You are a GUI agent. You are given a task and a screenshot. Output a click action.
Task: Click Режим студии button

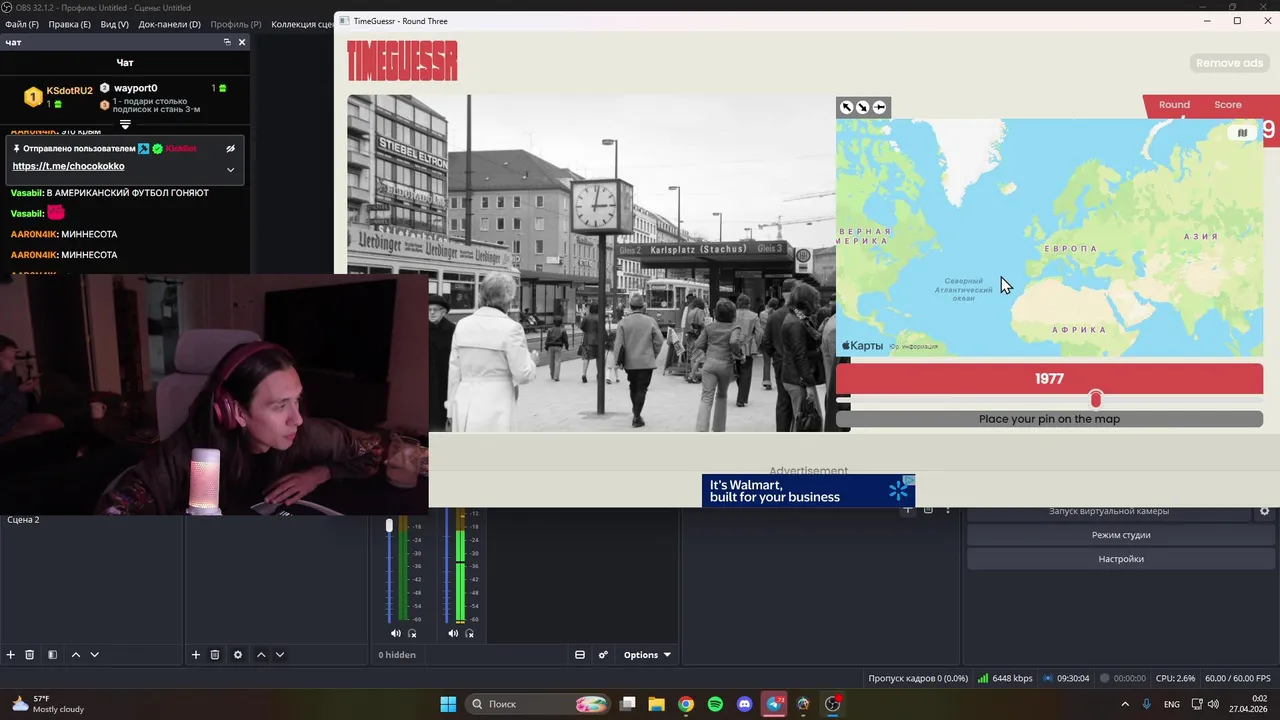pyautogui.click(x=1120, y=535)
